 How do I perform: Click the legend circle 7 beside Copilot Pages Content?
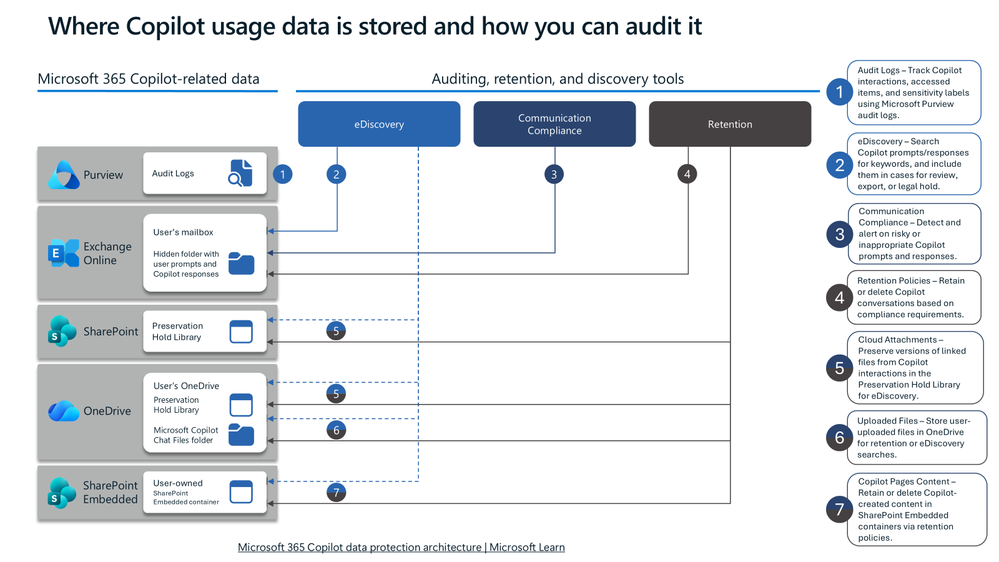tap(840, 509)
